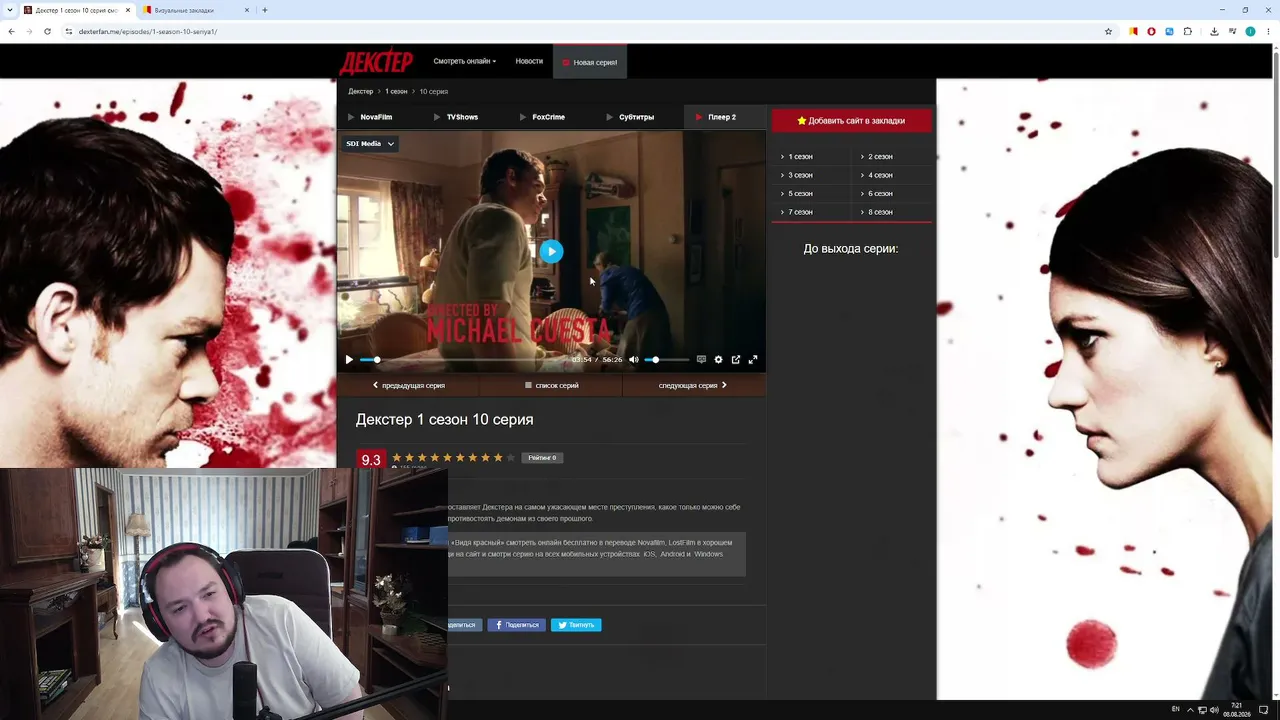Open the network icon in the system tray
This screenshot has width=1280, height=720.
1202,710
